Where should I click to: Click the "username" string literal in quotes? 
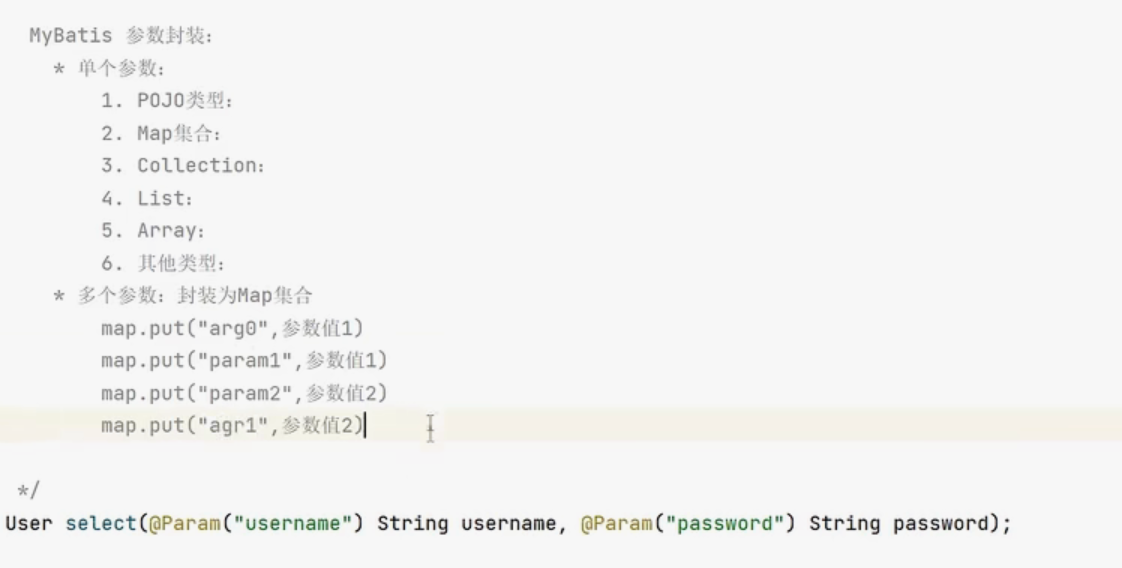(292, 523)
